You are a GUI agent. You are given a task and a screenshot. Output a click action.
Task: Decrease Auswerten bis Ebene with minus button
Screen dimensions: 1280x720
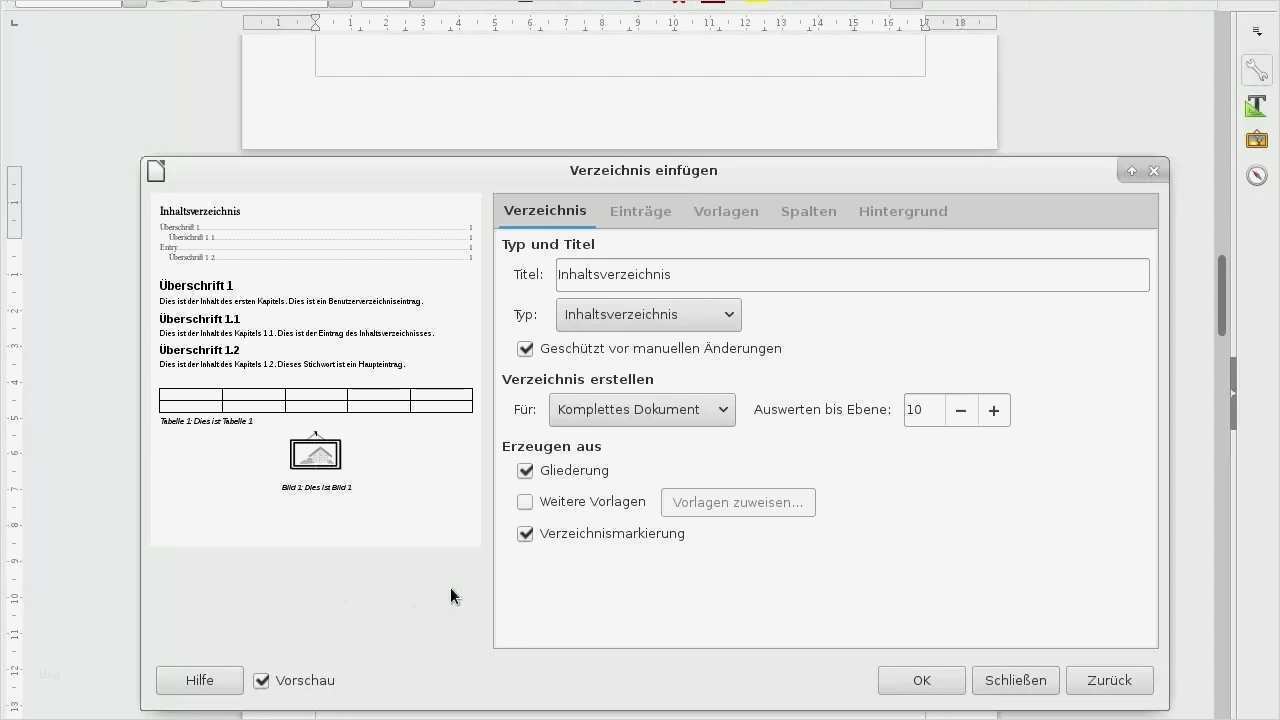(x=959, y=409)
